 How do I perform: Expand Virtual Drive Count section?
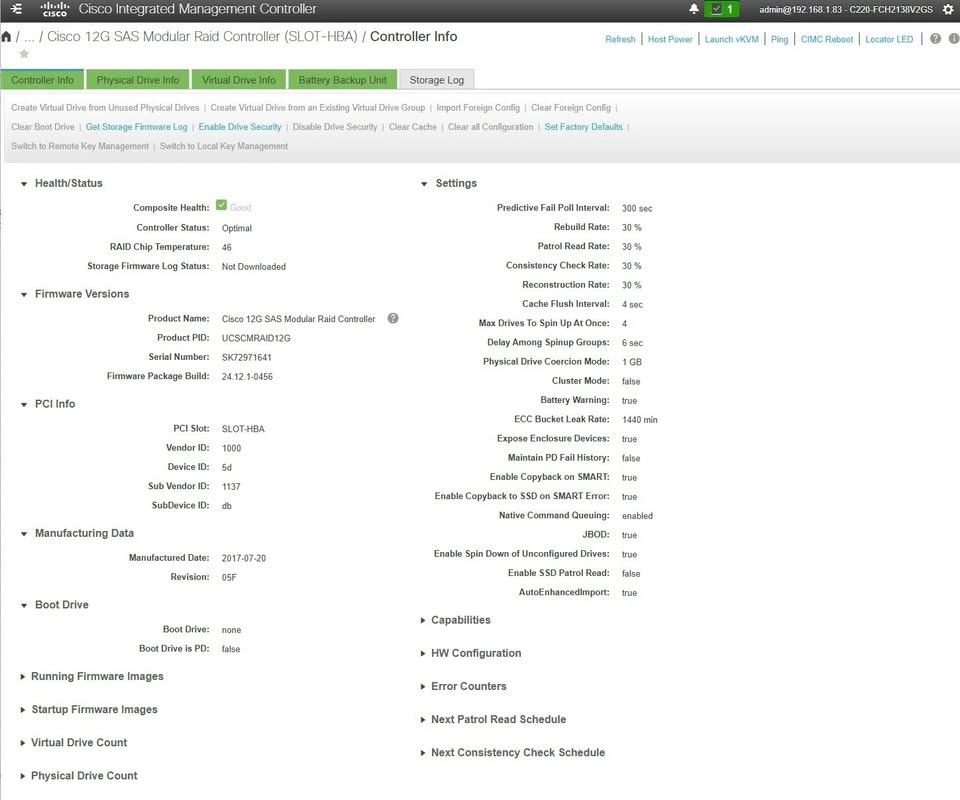[23, 742]
